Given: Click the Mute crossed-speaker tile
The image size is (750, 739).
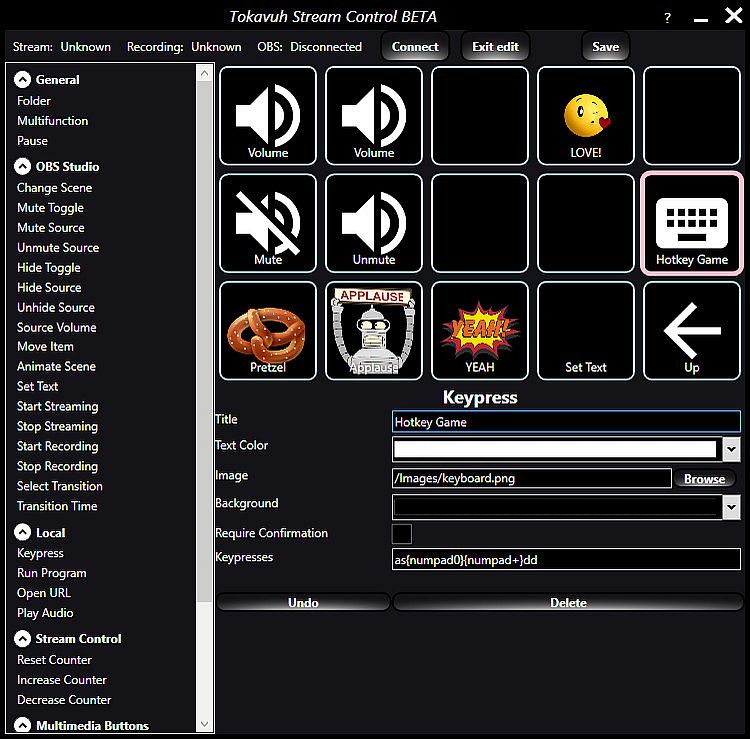Looking at the screenshot, I should (x=268, y=222).
